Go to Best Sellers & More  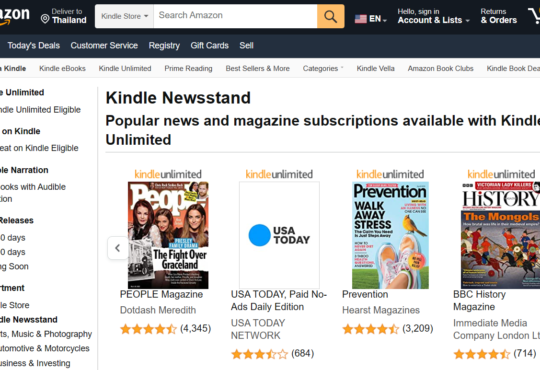[258, 69]
